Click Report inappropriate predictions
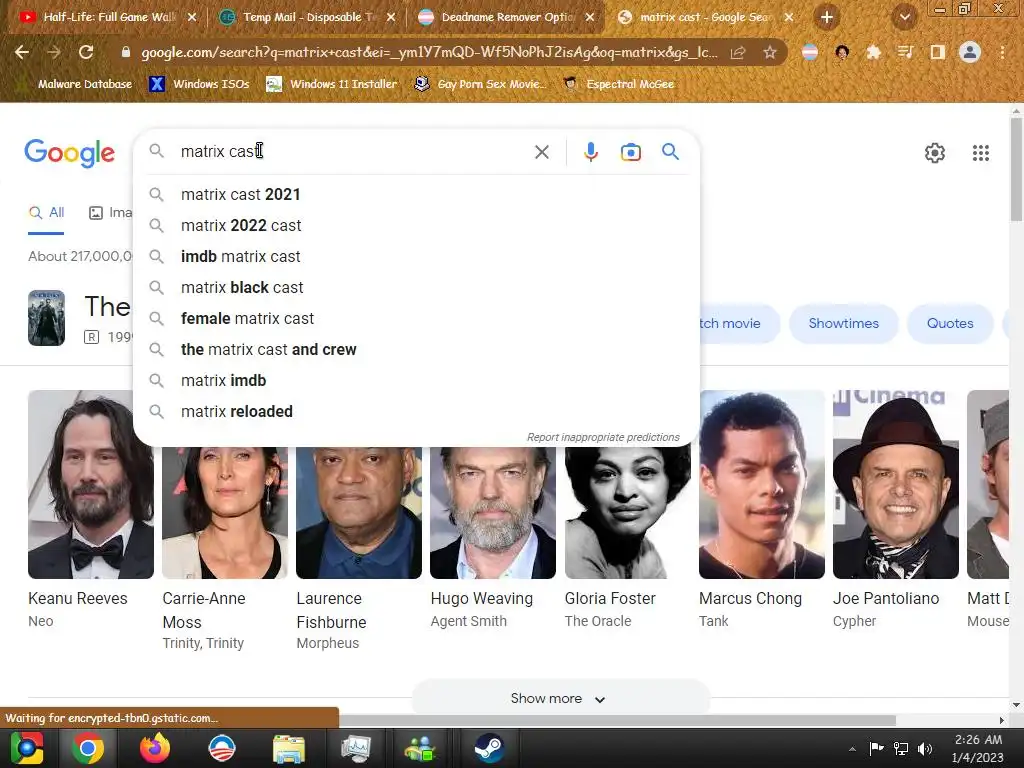Screen dimensions: 1024x768 (x=603, y=437)
